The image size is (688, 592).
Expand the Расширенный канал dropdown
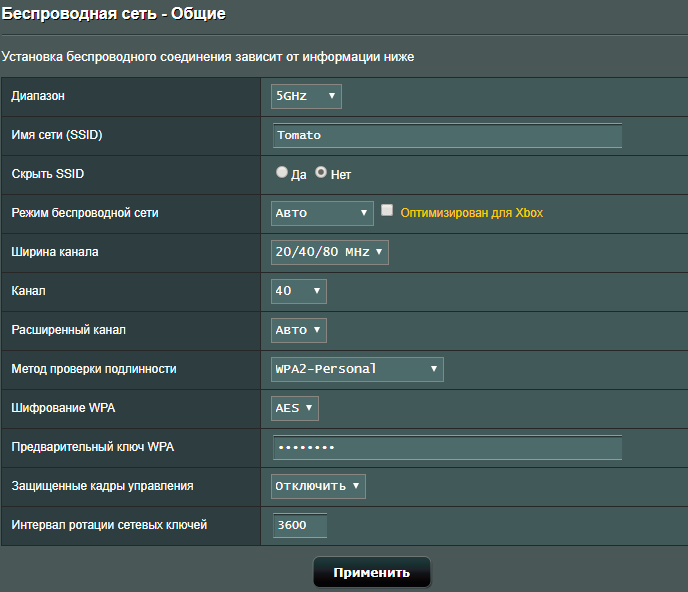coord(299,330)
